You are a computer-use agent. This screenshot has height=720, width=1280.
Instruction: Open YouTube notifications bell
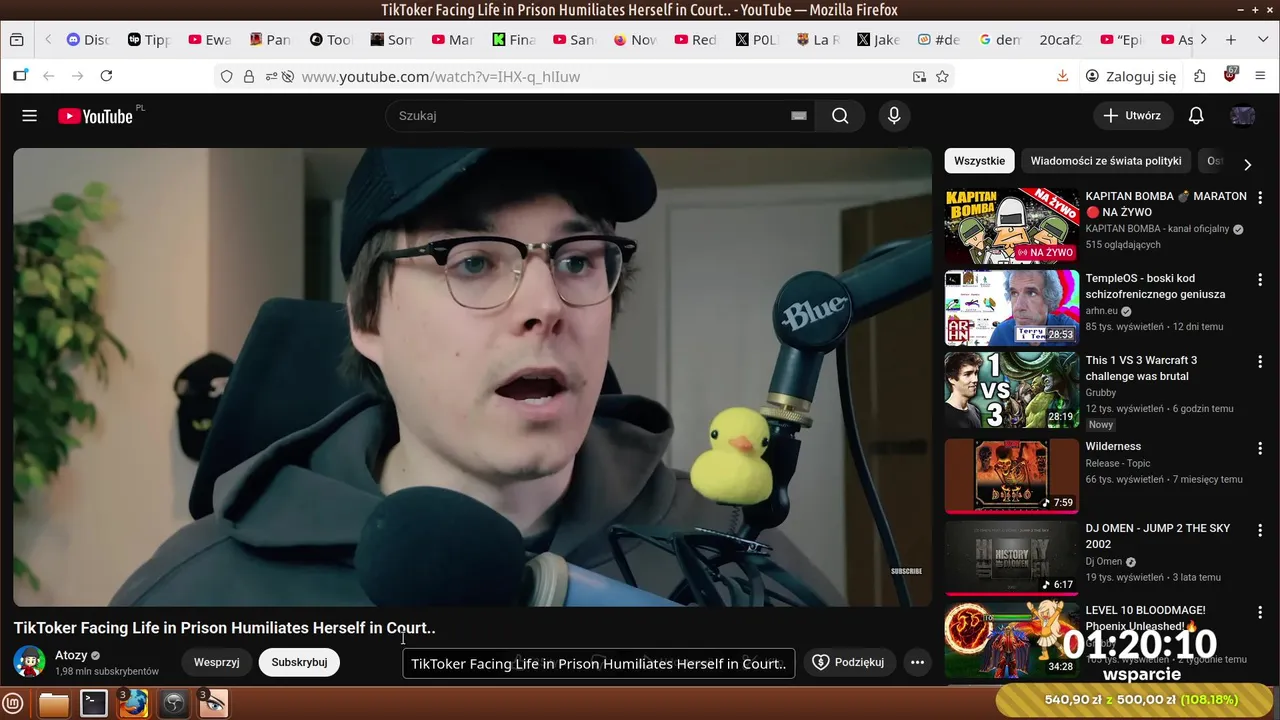pos(1196,116)
